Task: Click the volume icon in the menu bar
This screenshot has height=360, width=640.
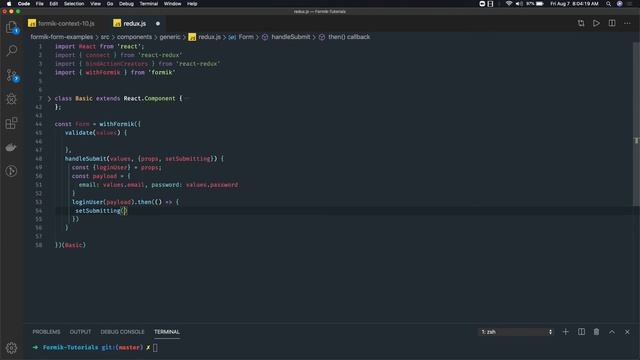Action: pyautogui.click(x=519, y=4)
